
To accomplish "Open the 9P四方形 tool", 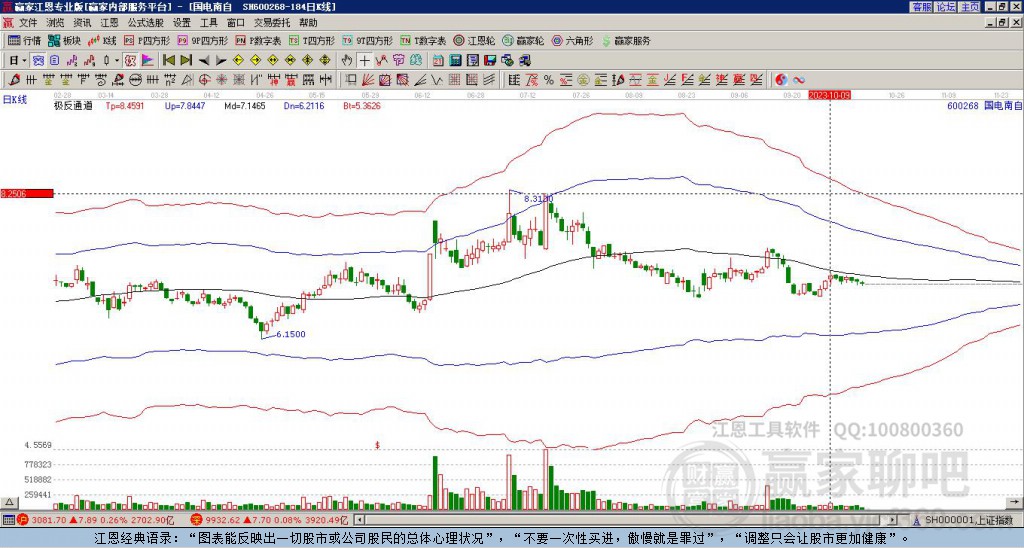I will click(202, 40).
